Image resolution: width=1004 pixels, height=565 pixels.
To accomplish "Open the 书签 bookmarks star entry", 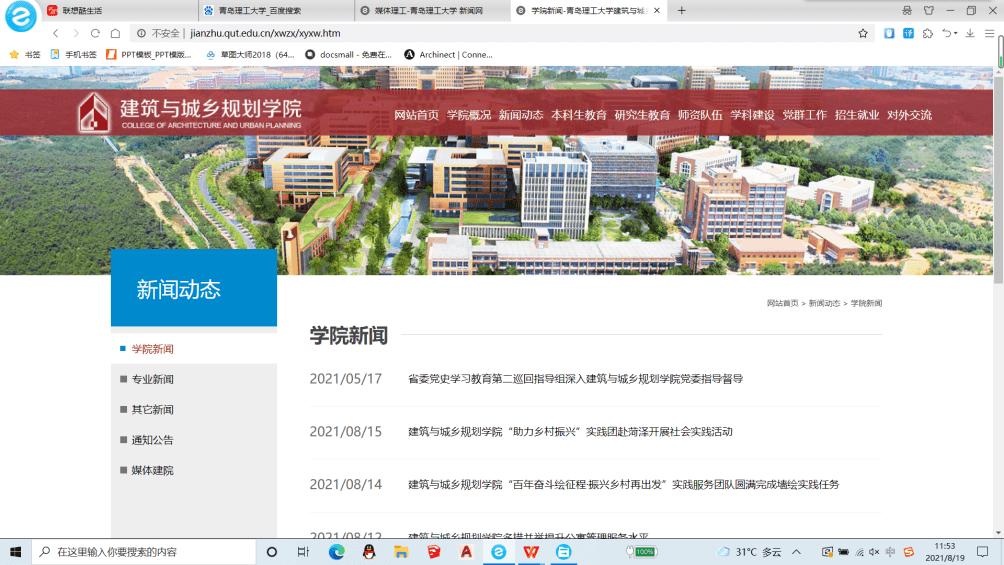I will pos(25,54).
